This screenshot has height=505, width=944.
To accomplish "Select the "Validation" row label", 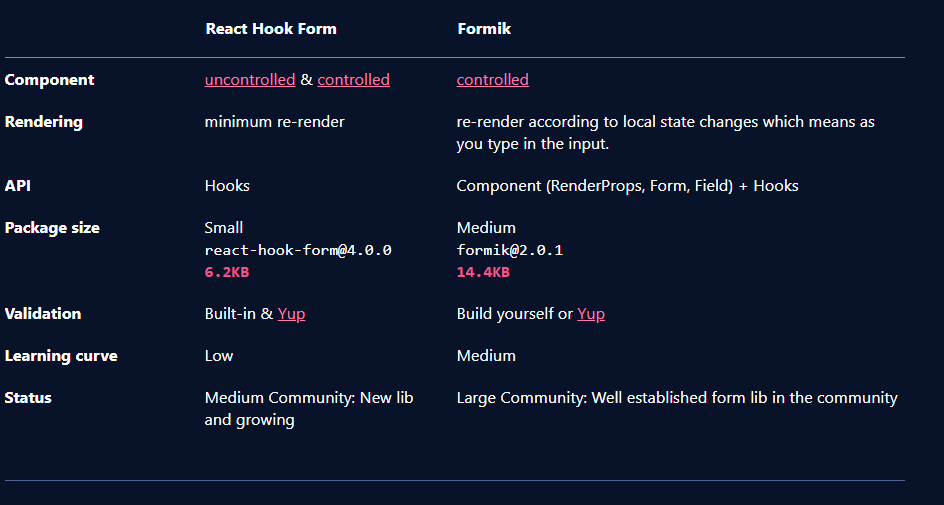I will (x=42, y=314).
